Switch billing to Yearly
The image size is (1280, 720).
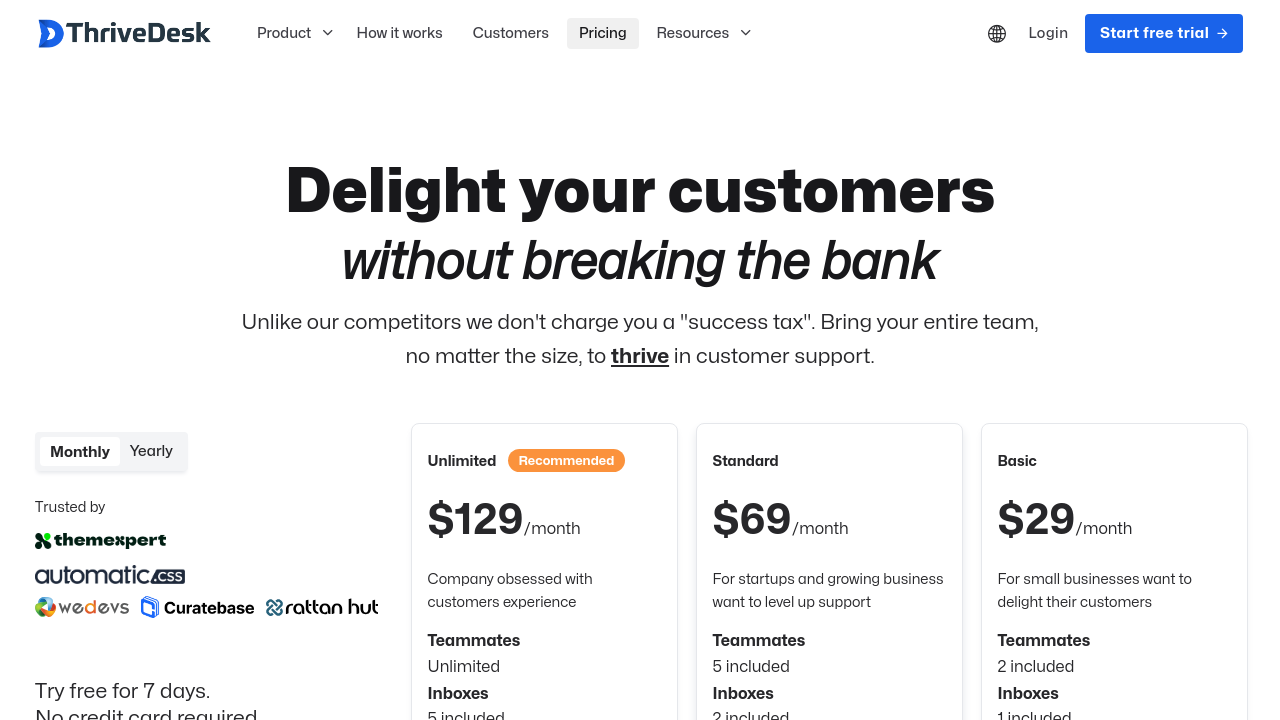151,451
